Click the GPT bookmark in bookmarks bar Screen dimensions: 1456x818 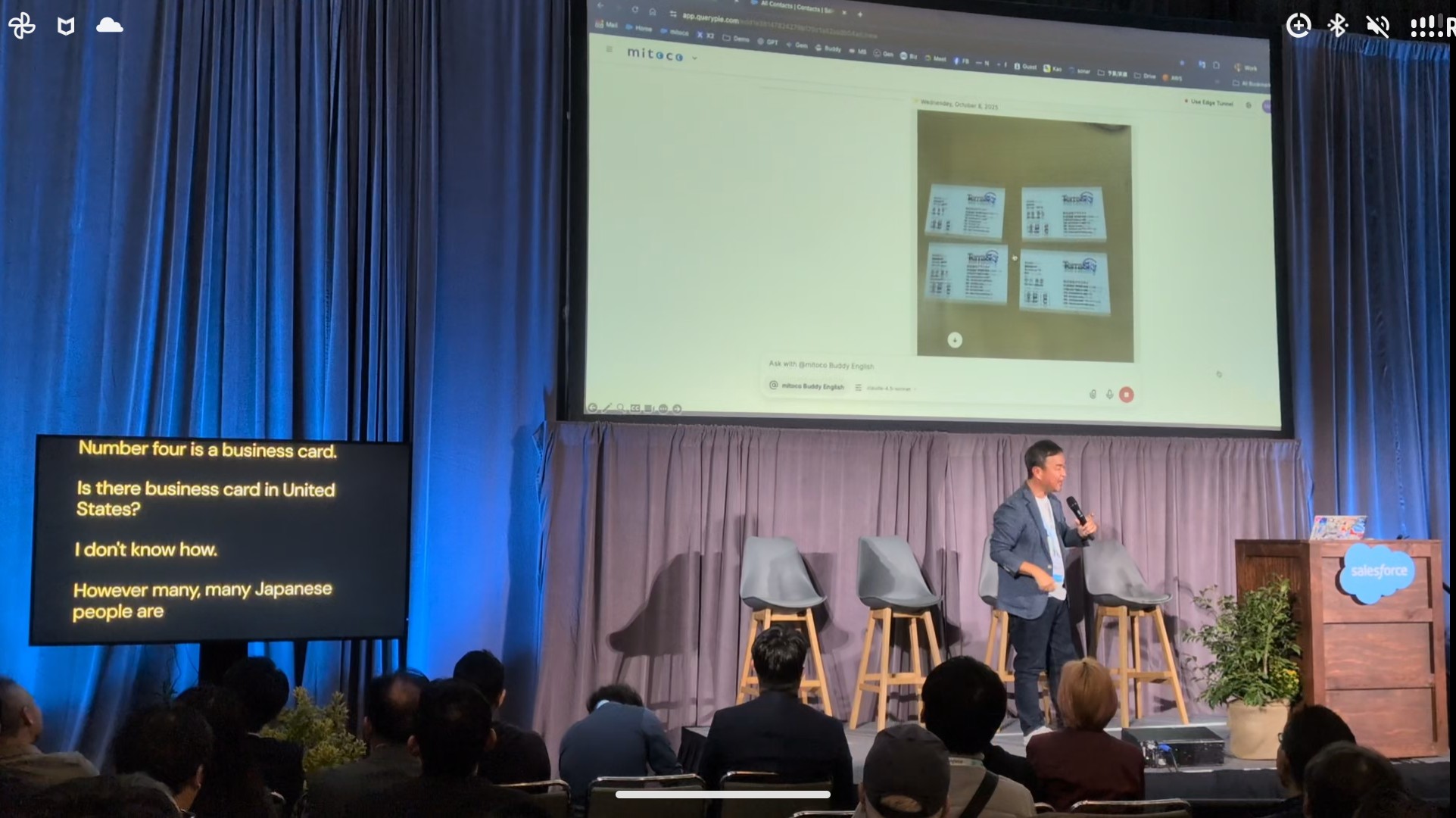coord(767,42)
